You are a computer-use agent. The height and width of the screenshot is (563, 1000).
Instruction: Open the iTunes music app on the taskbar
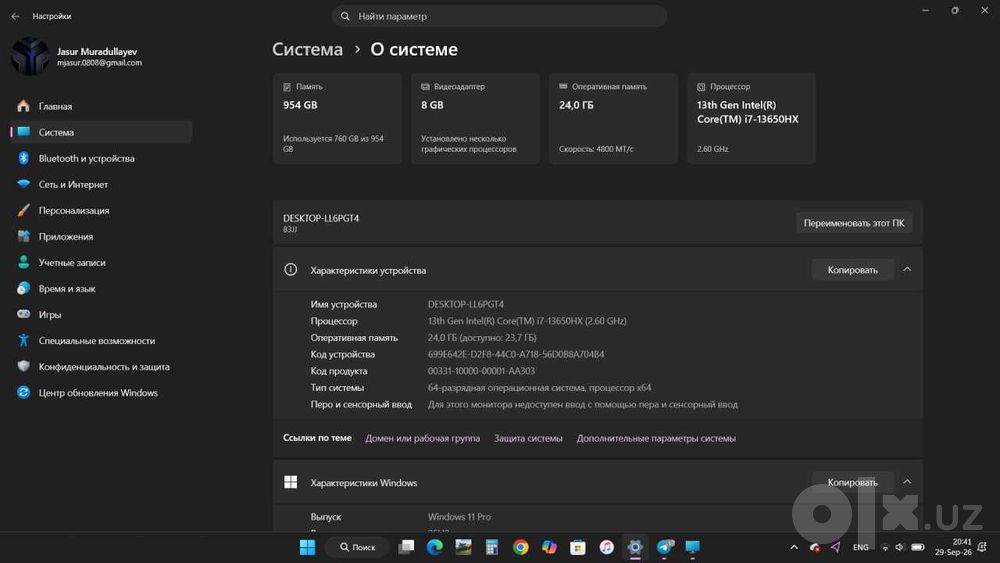[x=607, y=547]
